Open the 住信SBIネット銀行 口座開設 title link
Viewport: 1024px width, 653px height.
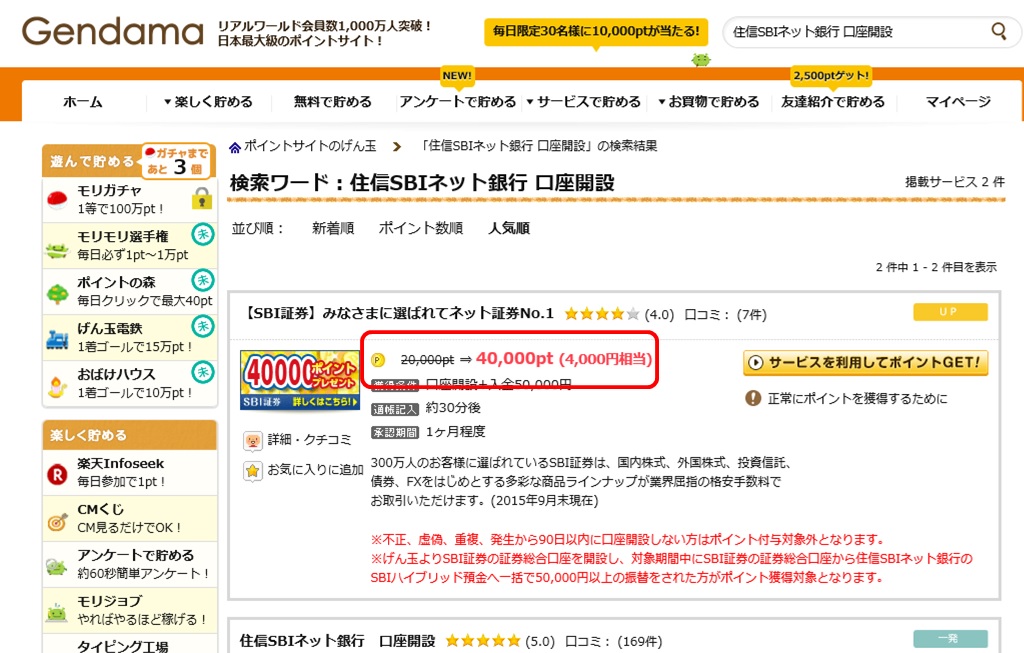pos(337,641)
